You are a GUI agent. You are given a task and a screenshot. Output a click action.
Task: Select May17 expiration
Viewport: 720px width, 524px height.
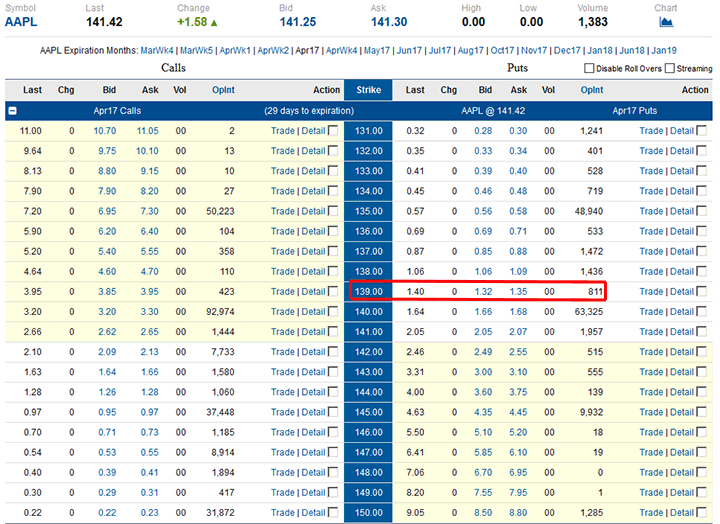377,51
